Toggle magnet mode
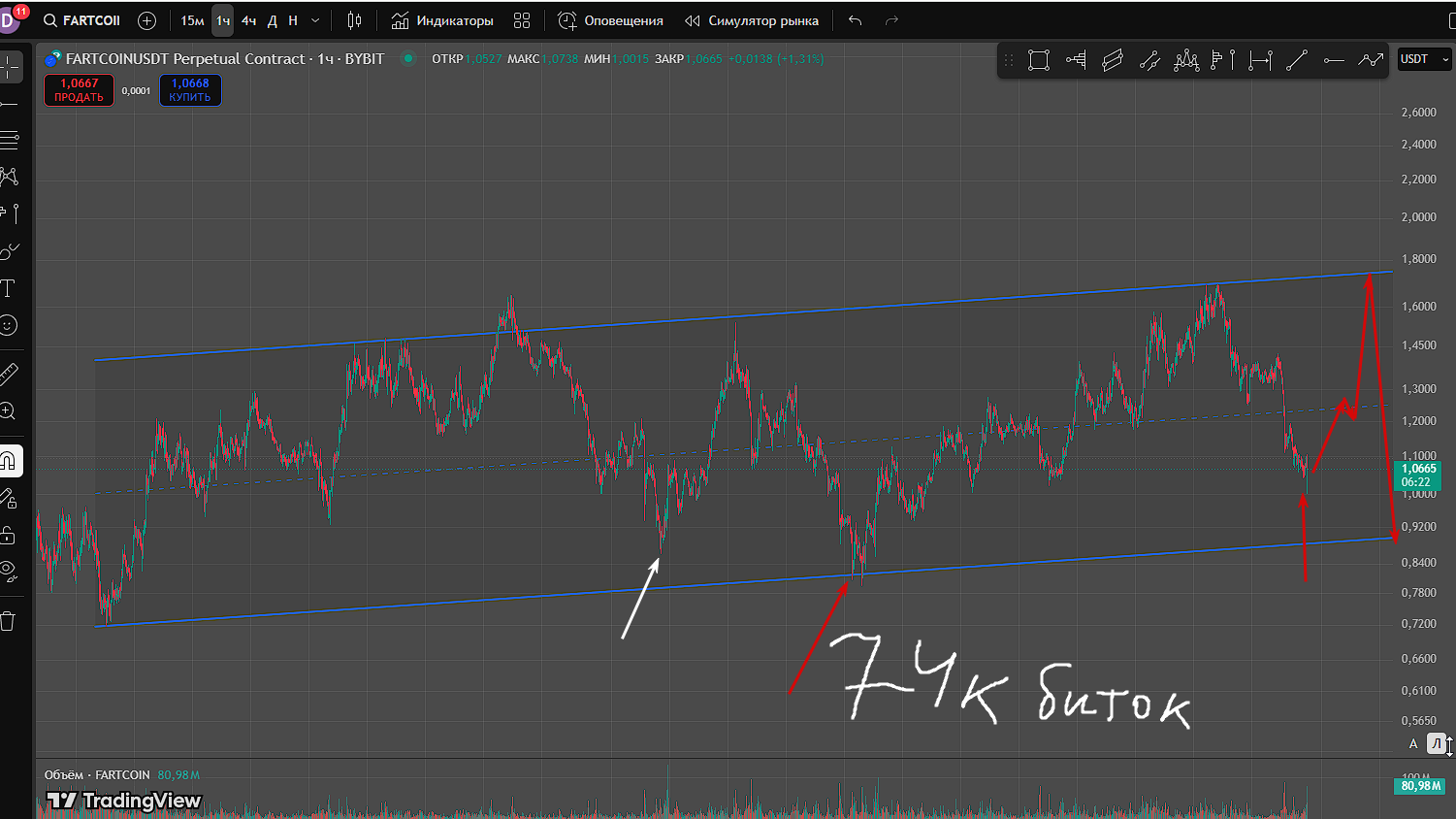1456x819 pixels. point(9,461)
